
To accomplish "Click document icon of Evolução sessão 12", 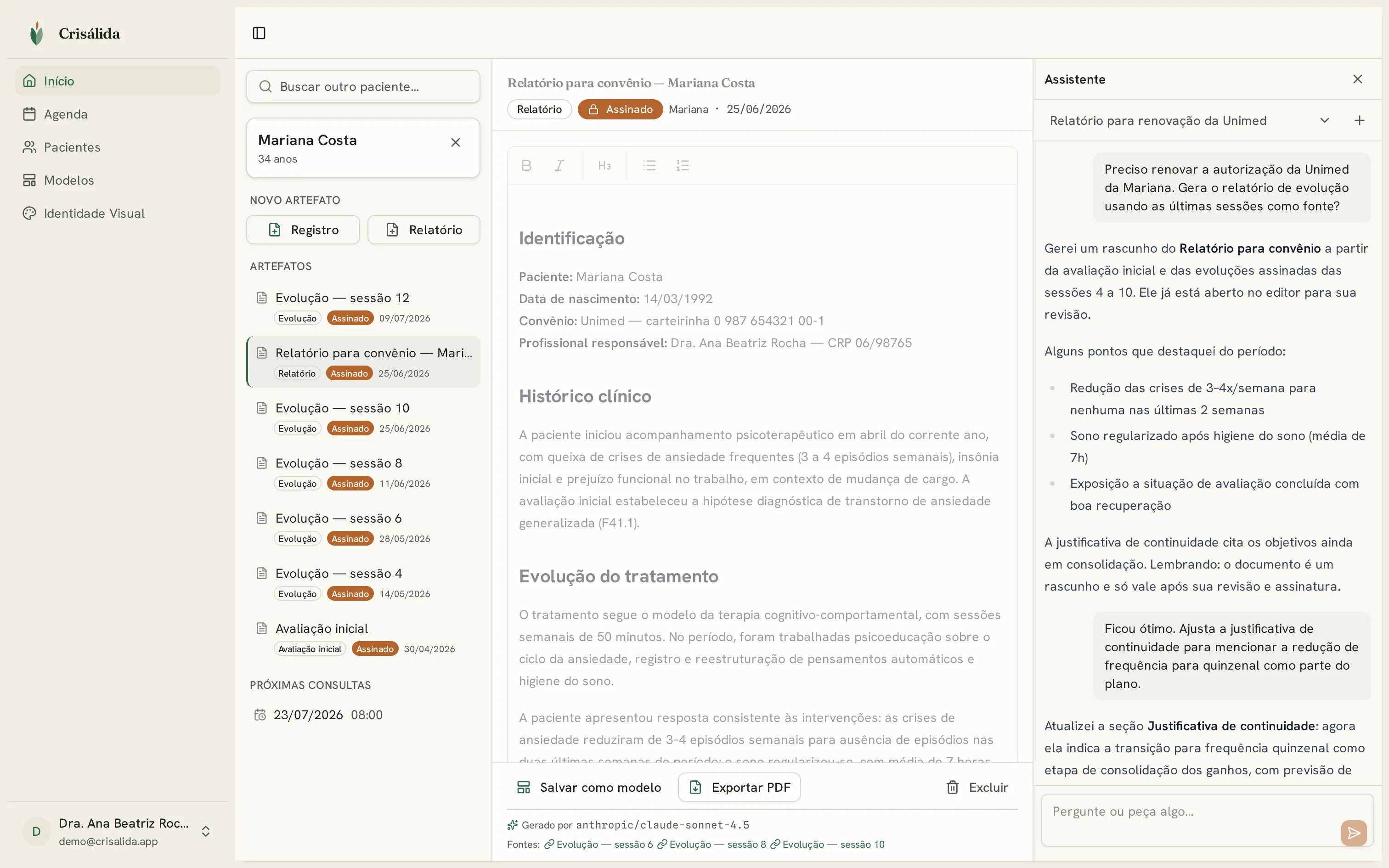I will click(262, 298).
